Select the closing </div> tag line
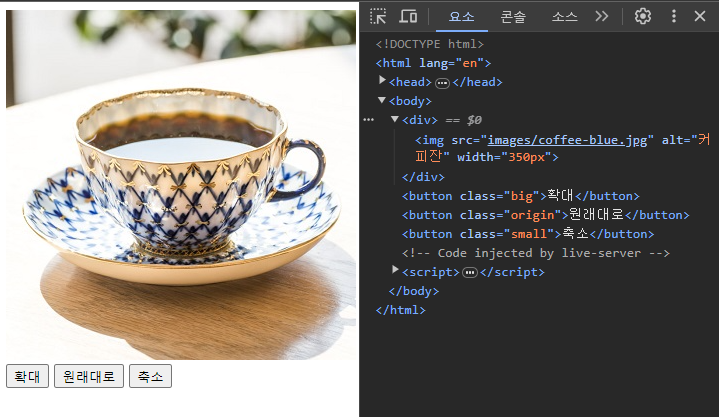The width and height of the screenshot is (719, 417). point(423,177)
